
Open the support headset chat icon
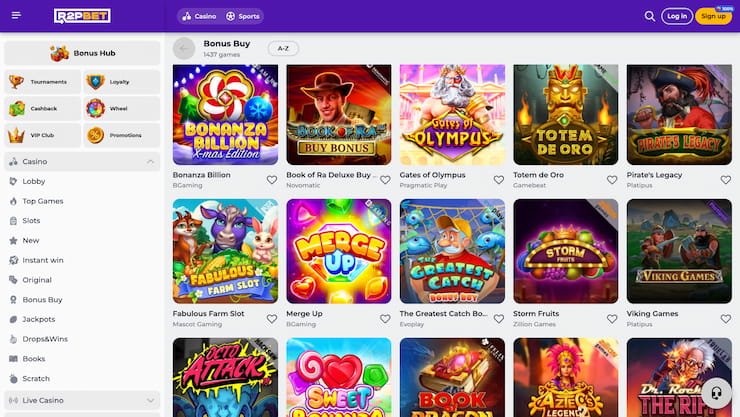[x=715, y=392]
